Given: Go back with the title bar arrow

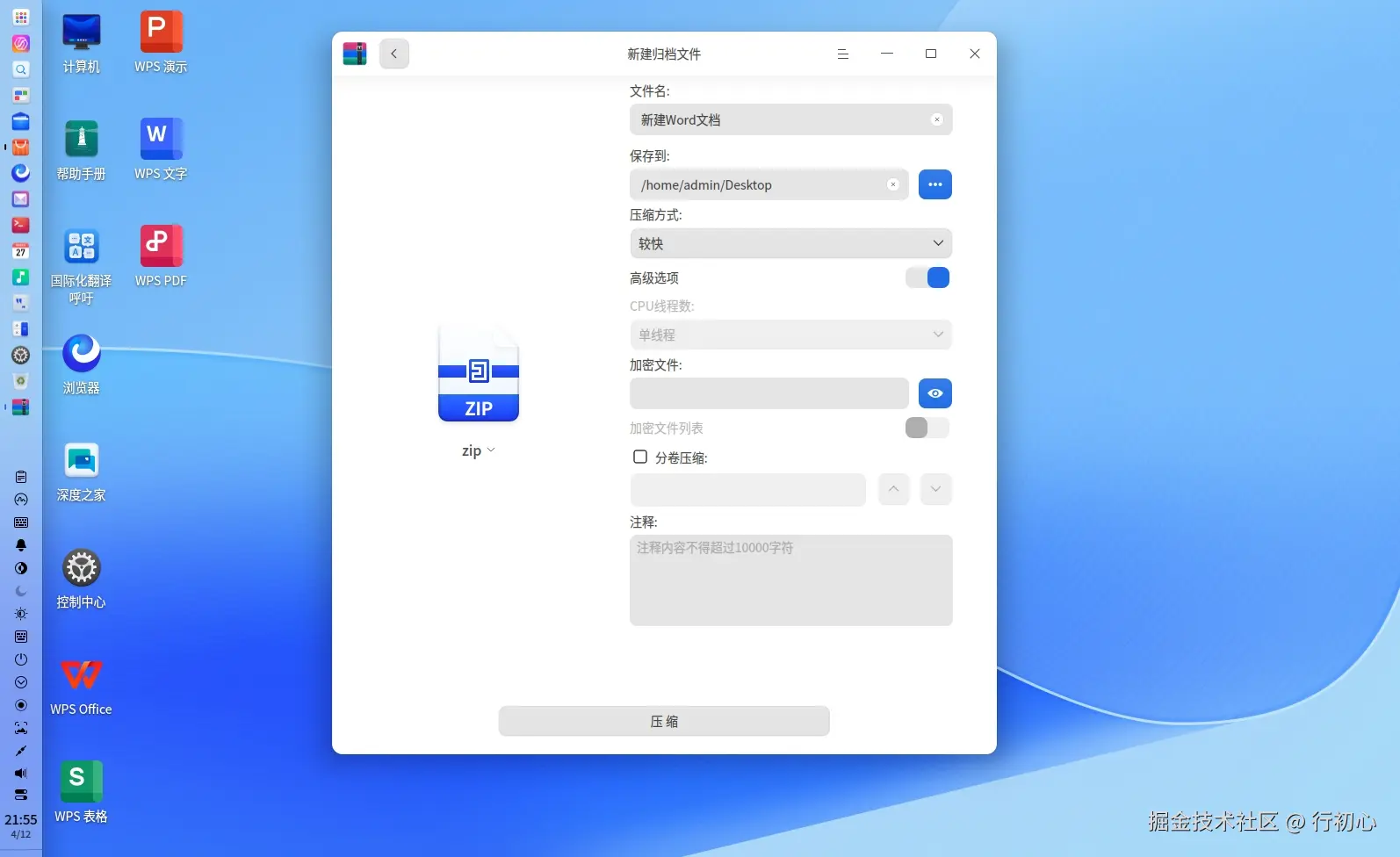Looking at the screenshot, I should click(394, 54).
